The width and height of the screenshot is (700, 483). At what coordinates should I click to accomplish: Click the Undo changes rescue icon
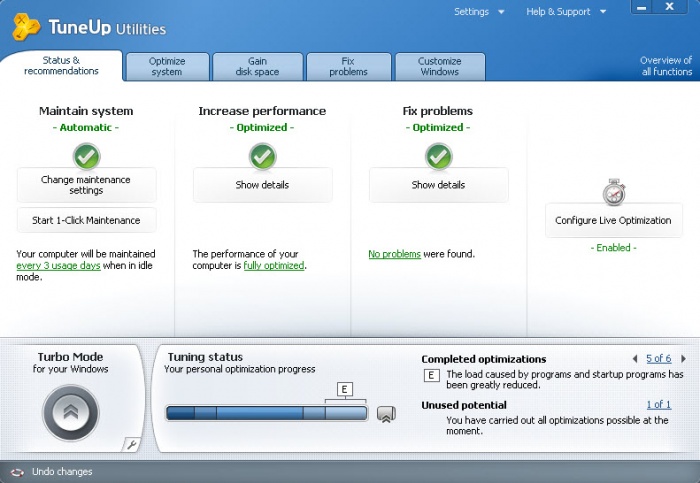click(x=17, y=472)
